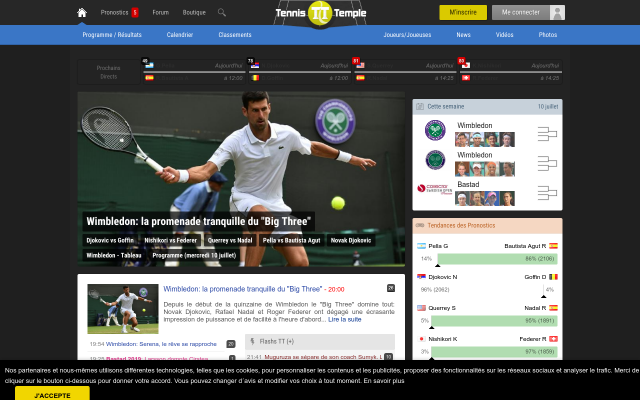Open the Djokovic article thumbnail image
The width and height of the screenshot is (640, 400).
pos(123,309)
